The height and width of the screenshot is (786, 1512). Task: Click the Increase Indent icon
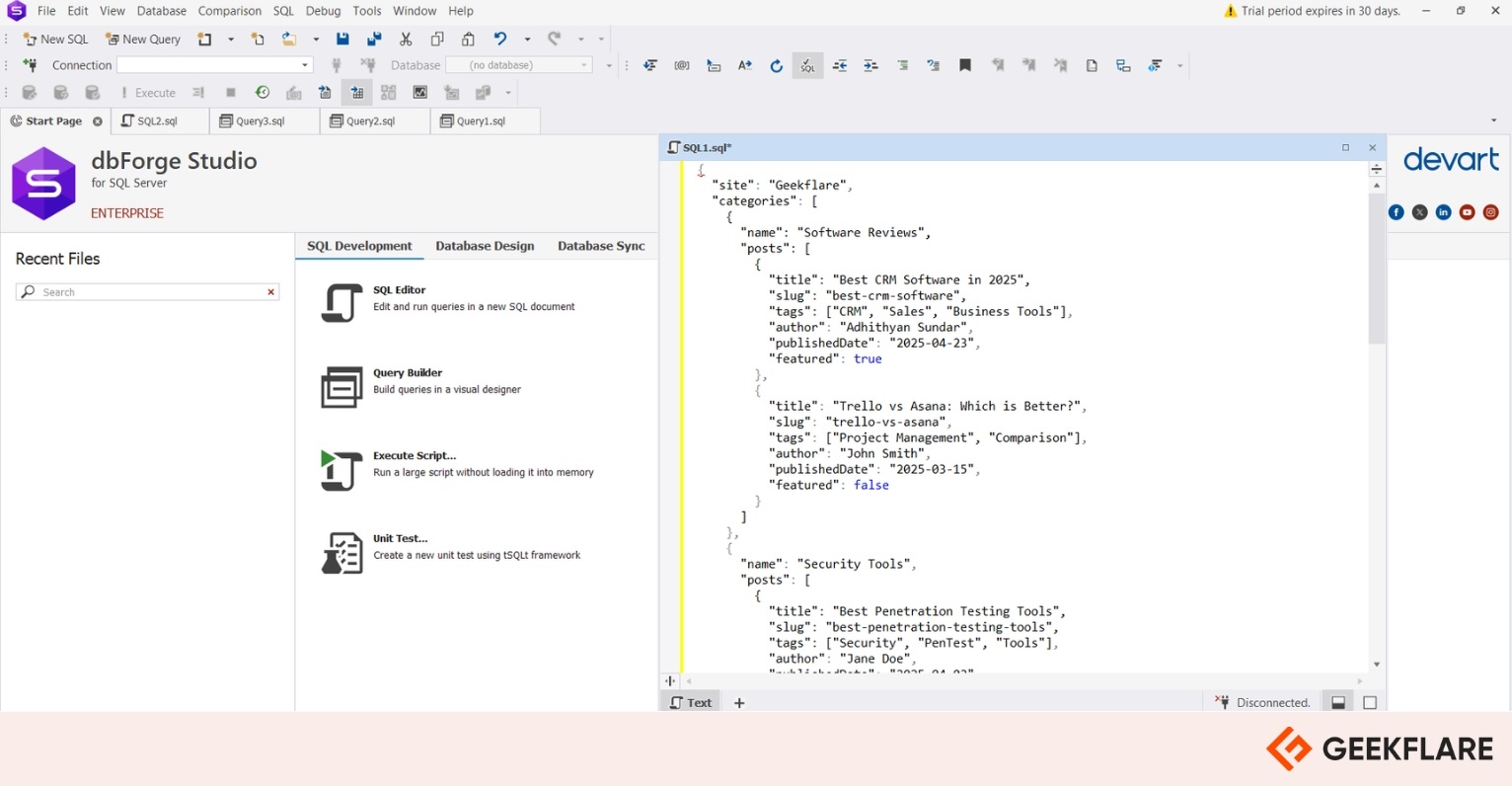[870, 65]
